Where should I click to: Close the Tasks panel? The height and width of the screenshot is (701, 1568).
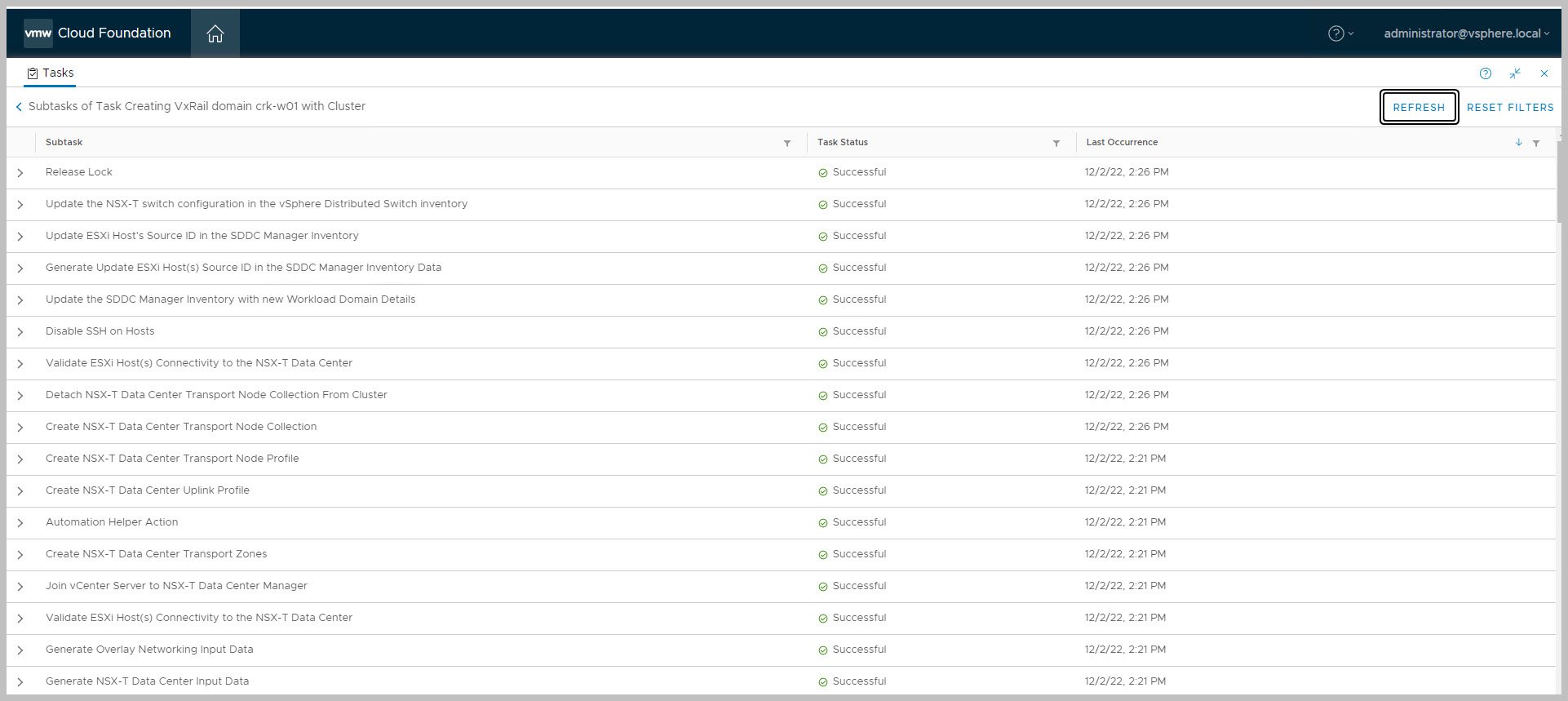pos(1544,73)
